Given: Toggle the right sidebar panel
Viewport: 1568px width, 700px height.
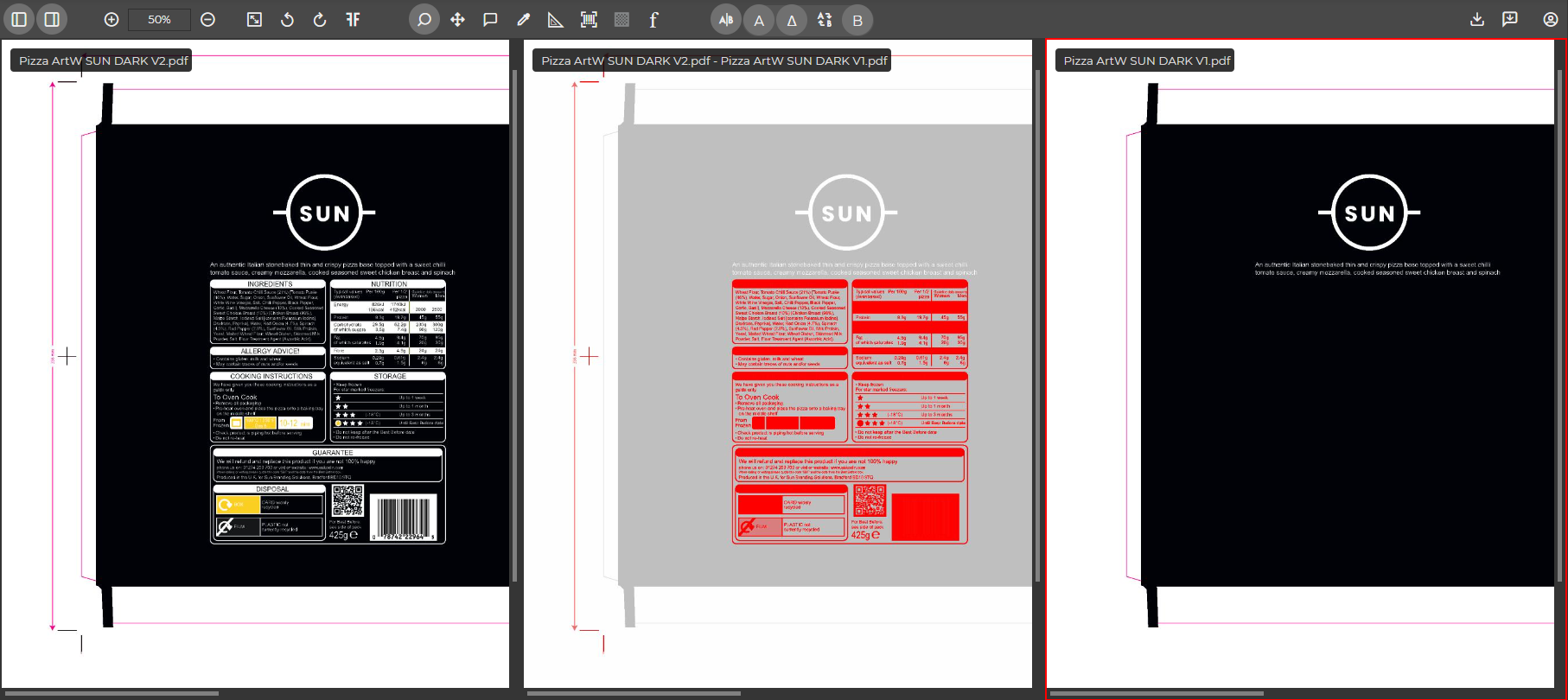Looking at the screenshot, I should pos(52,19).
